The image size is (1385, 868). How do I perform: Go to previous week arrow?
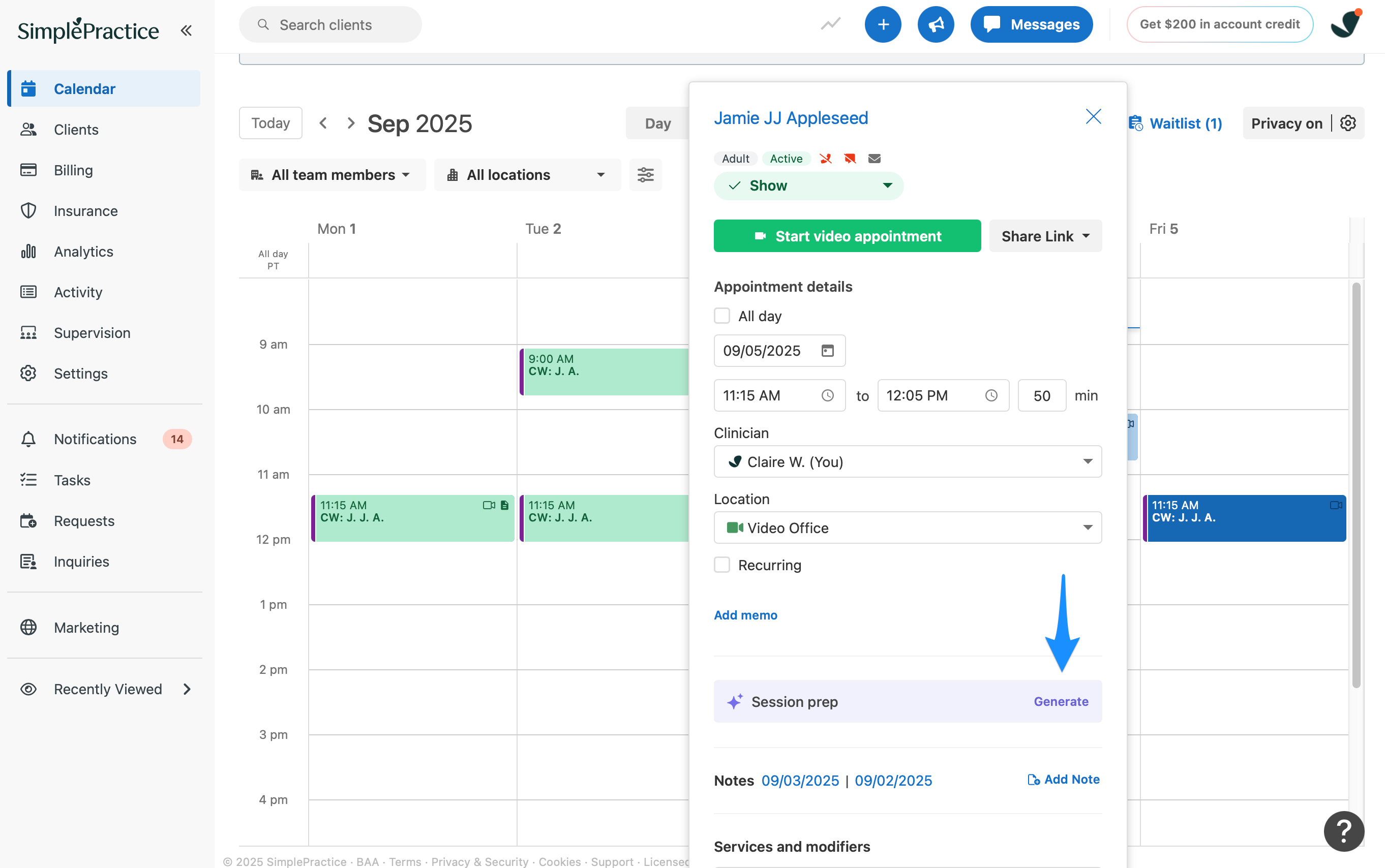[323, 123]
